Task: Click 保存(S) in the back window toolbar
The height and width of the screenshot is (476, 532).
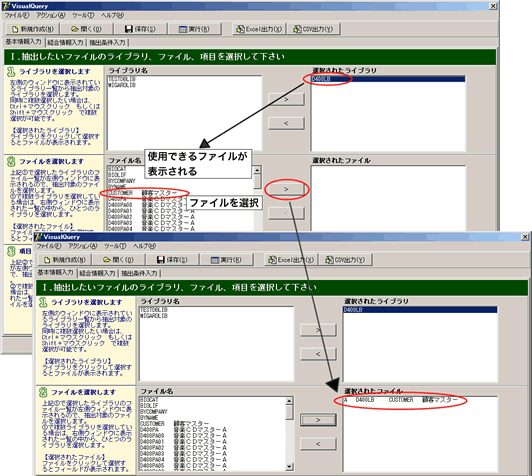Action: [x=139, y=29]
